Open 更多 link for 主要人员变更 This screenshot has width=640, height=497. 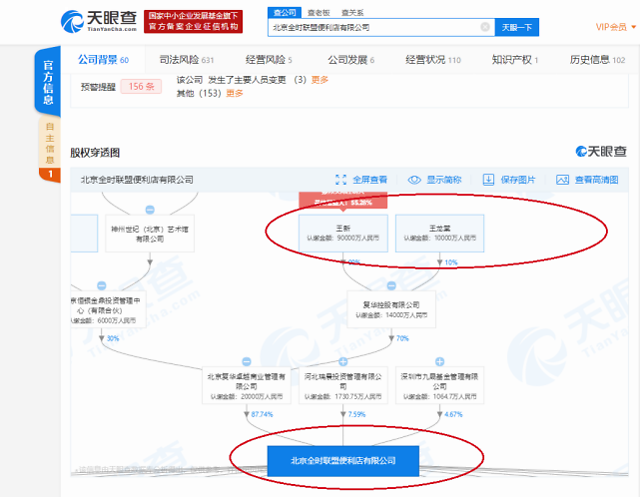(x=320, y=80)
